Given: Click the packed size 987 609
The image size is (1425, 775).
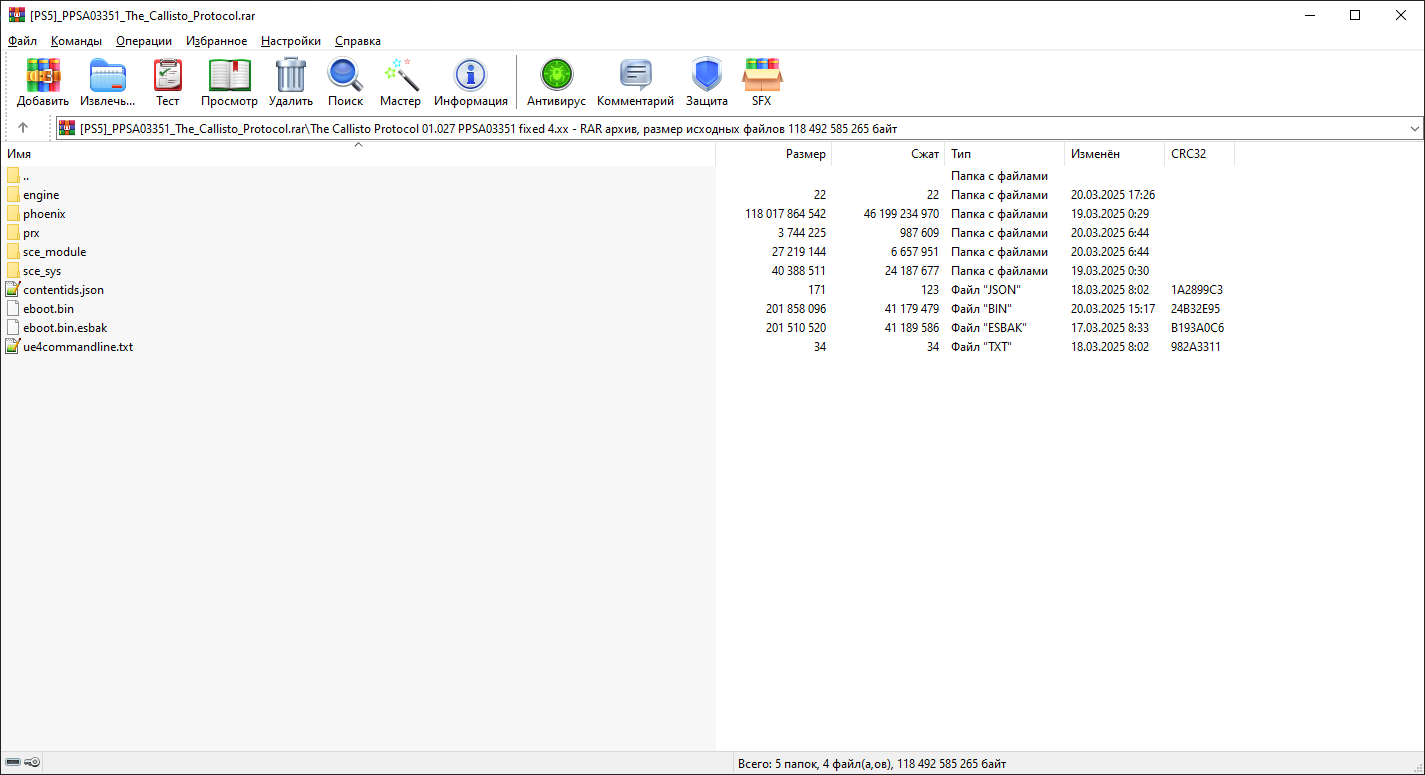Looking at the screenshot, I should (x=919, y=233).
